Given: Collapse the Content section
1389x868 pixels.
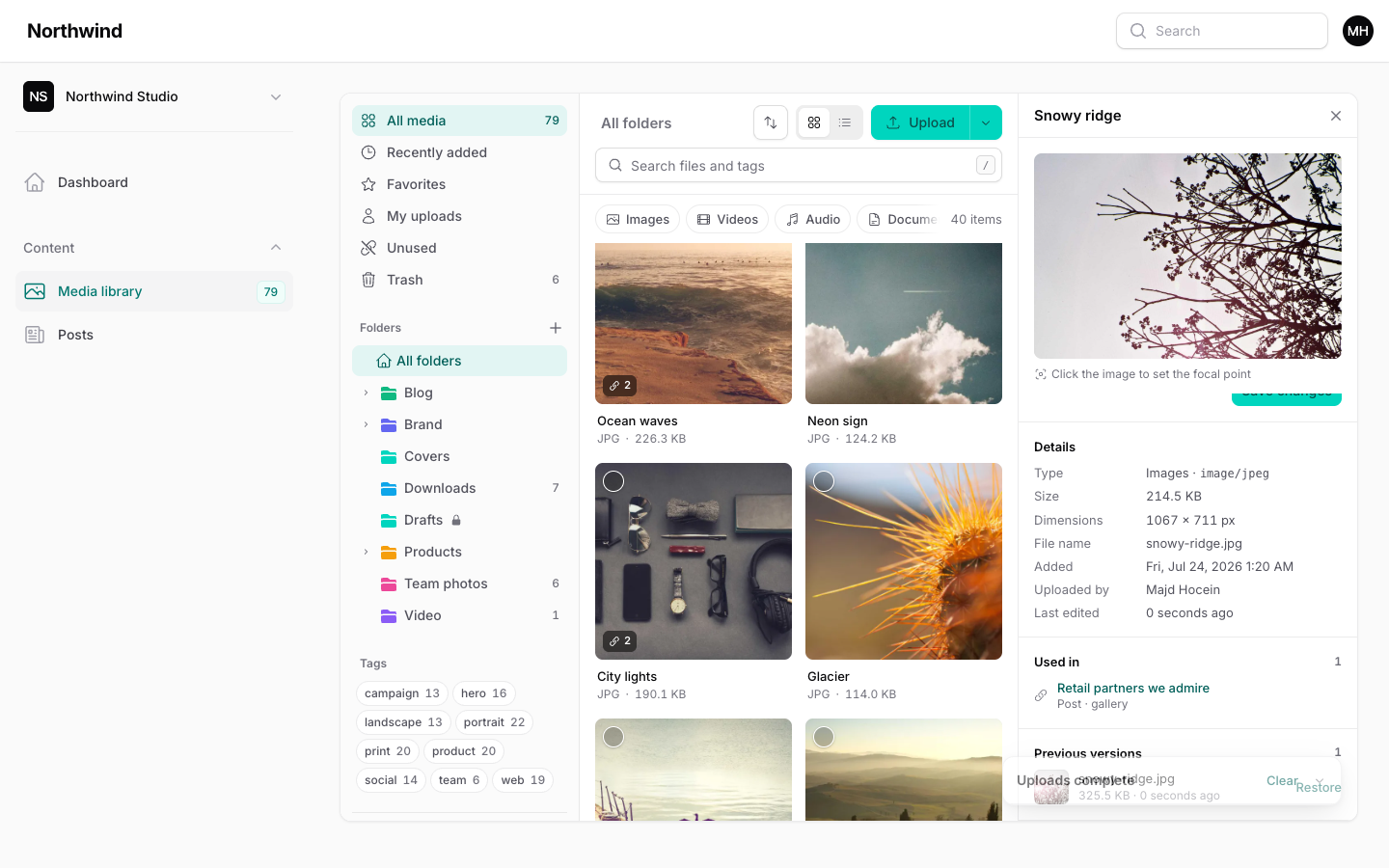Looking at the screenshot, I should (276, 248).
